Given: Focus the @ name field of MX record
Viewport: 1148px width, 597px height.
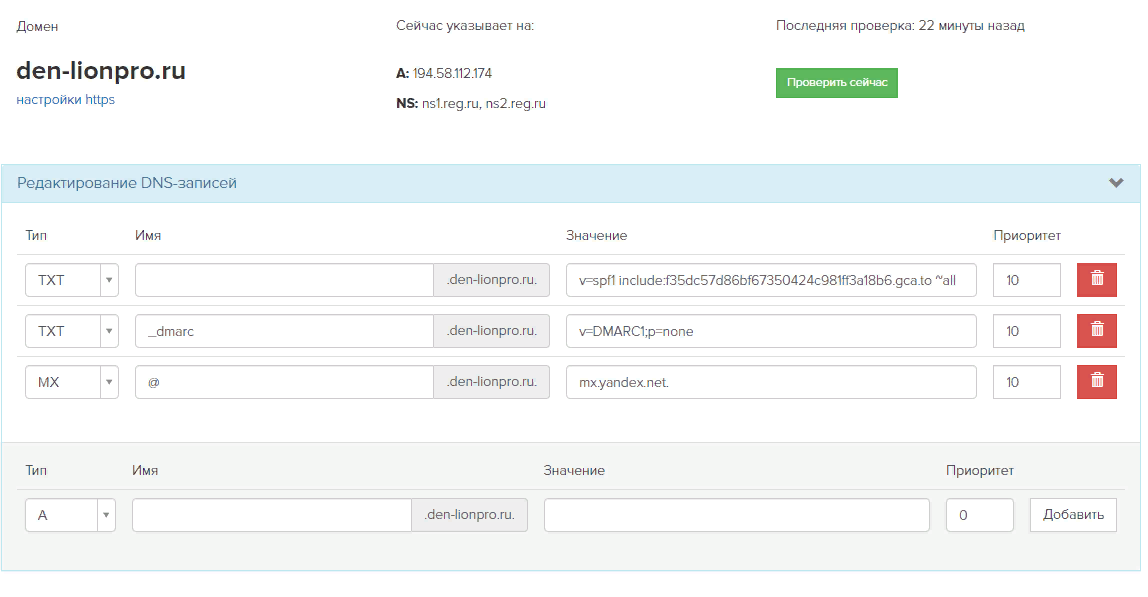Looking at the screenshot, I should pos(284,382).
